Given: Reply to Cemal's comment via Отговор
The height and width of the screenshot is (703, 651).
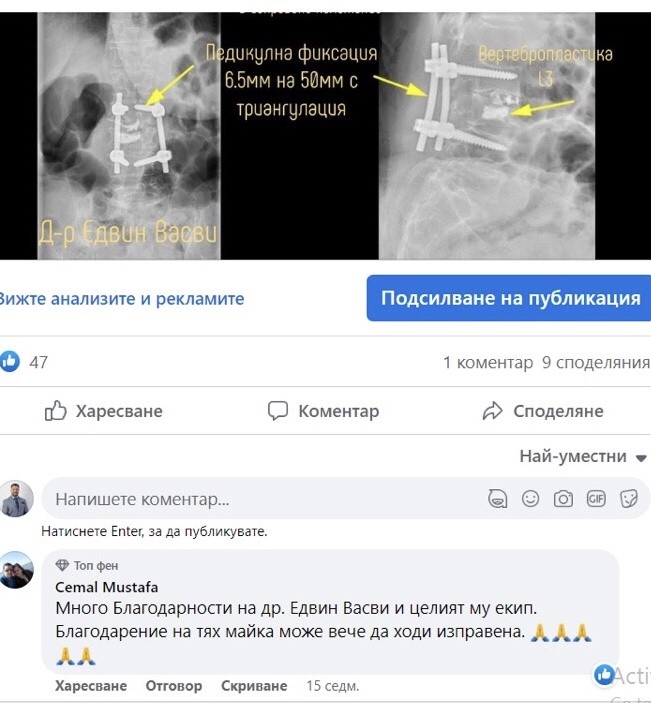Looking at the screenshot, I should [174, 686].
